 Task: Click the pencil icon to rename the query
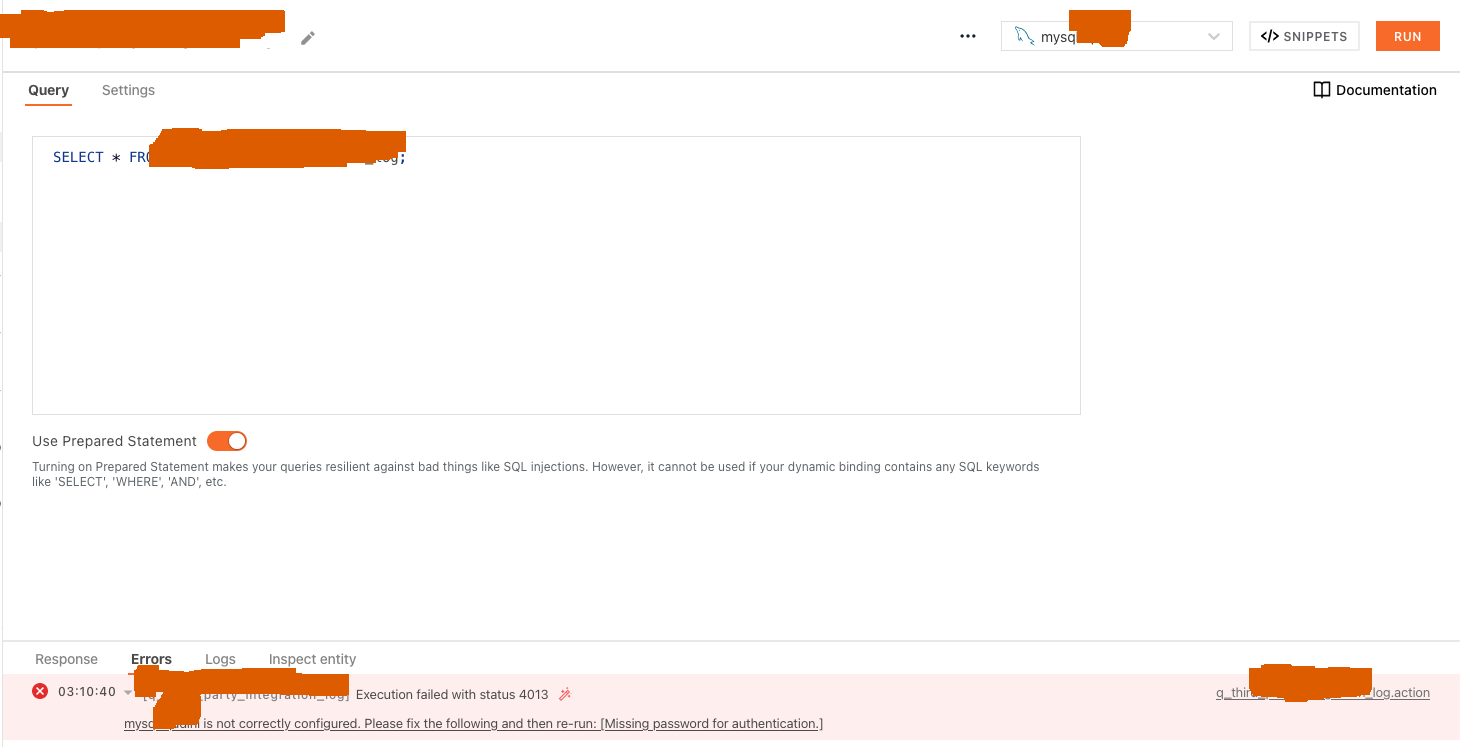[307, 37]
